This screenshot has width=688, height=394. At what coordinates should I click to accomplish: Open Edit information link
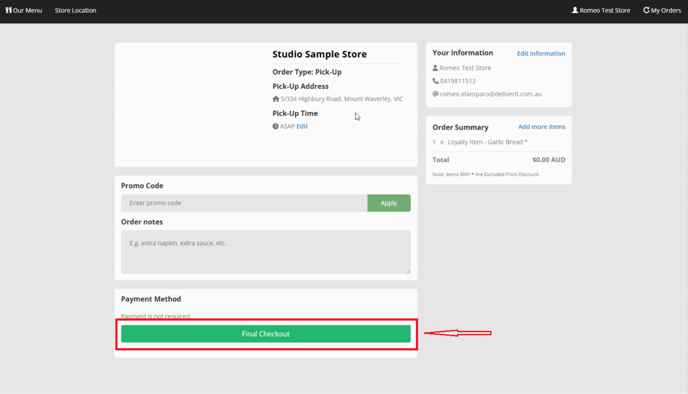[541, 54]
